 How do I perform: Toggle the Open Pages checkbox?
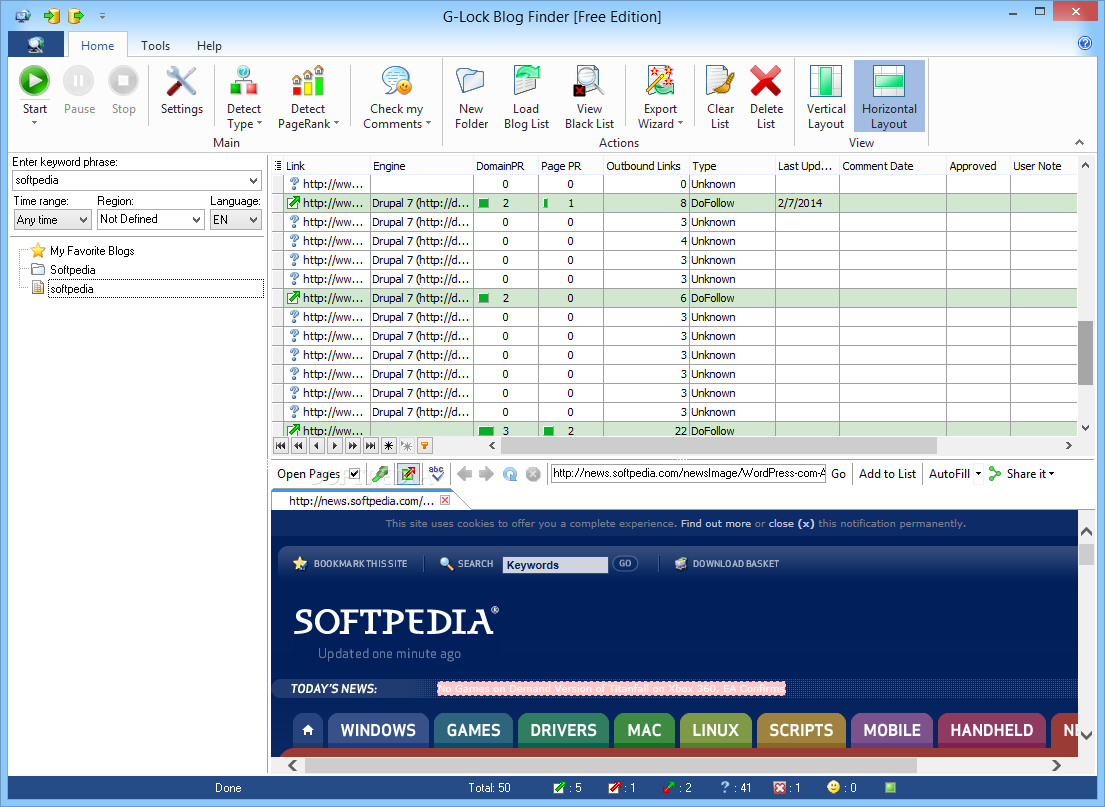tap(354, 474)
